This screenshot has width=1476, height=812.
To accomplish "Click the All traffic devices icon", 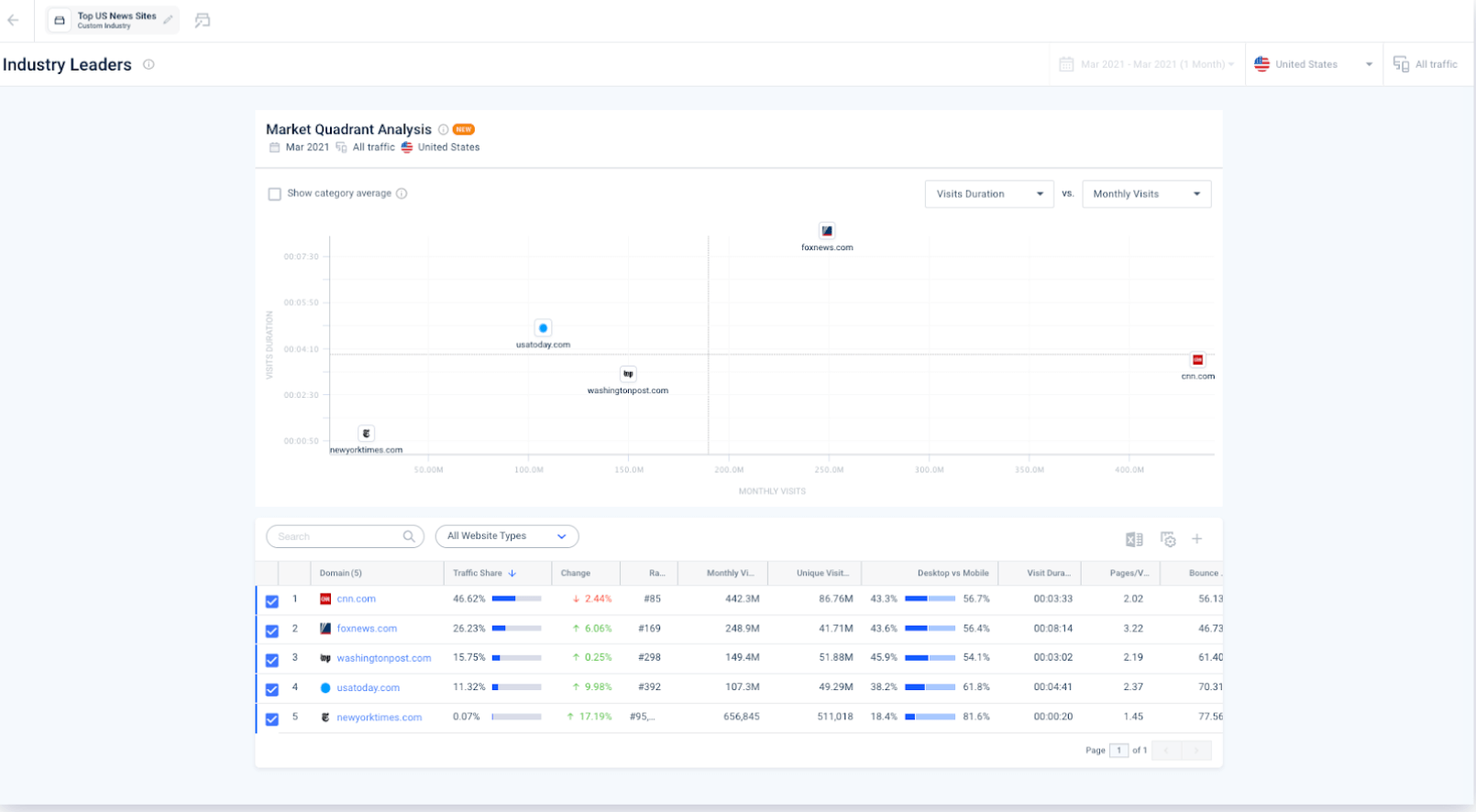I will coord(1401,64).
